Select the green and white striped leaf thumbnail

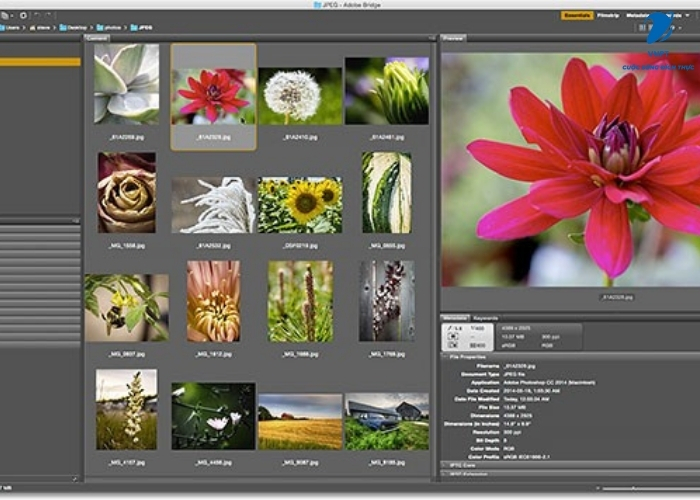pyautogui.click(x=387, y=192)
